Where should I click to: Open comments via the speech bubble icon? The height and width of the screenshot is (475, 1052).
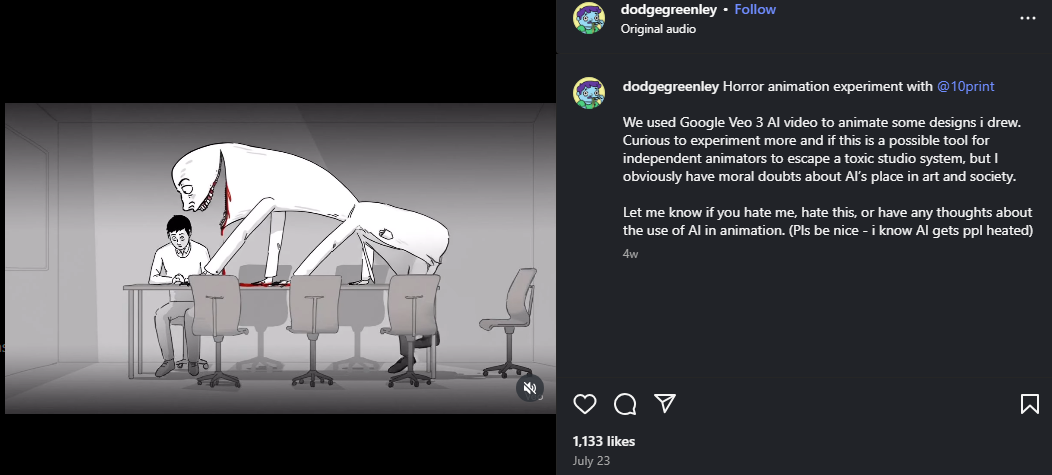[625, 404]
